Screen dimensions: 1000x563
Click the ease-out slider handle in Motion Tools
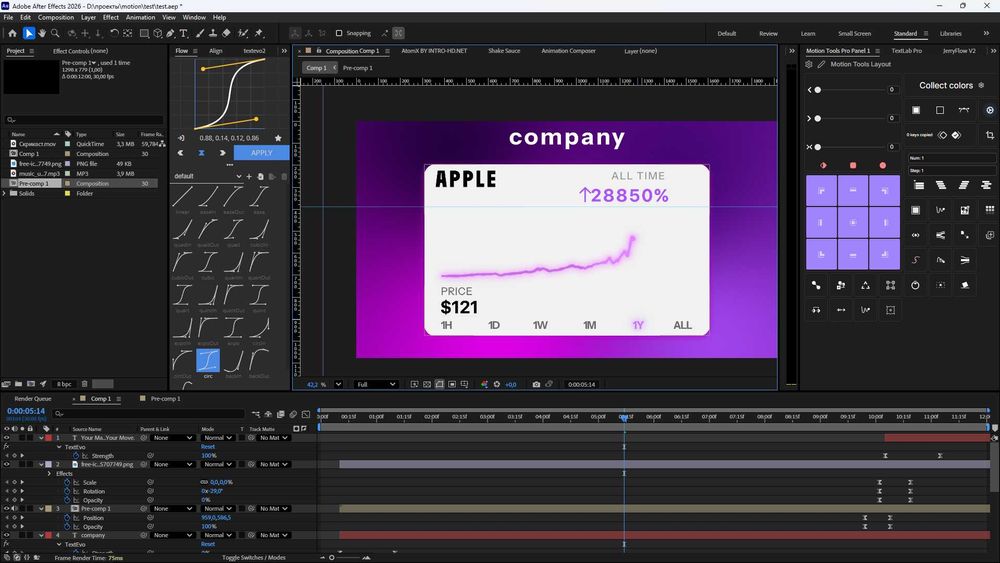pyautogui.click(x=818, y=119)
